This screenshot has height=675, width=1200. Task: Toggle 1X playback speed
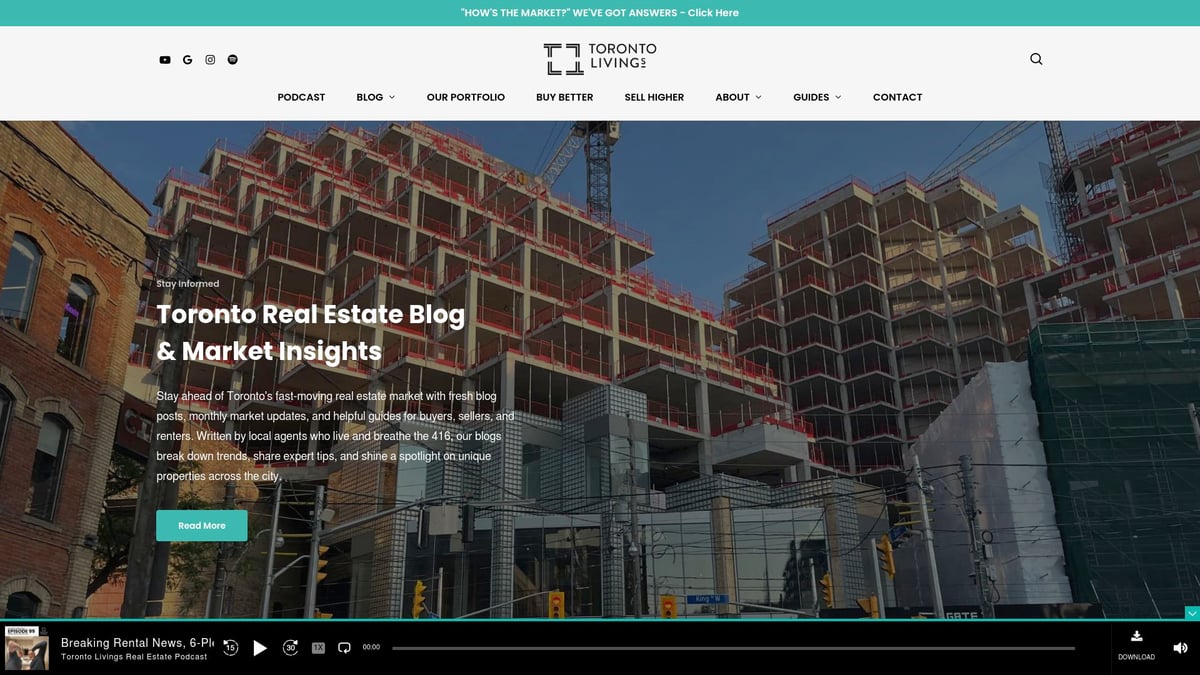pos(318,648)
